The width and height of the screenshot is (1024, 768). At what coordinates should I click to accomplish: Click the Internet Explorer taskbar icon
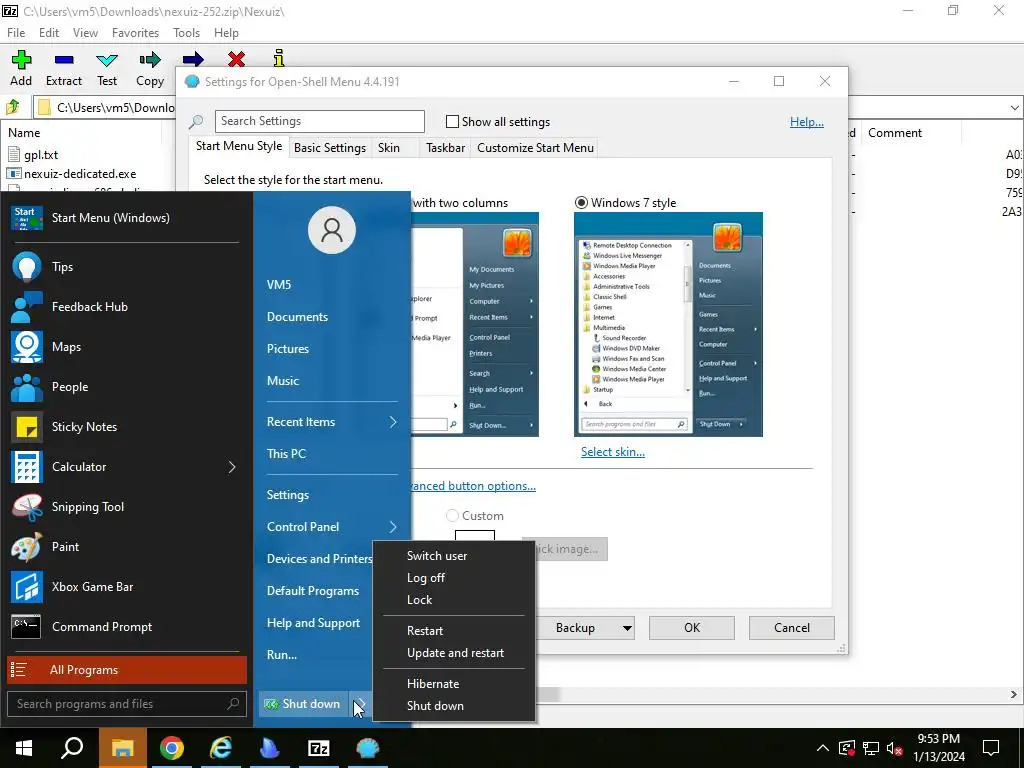tap(221, 748)
